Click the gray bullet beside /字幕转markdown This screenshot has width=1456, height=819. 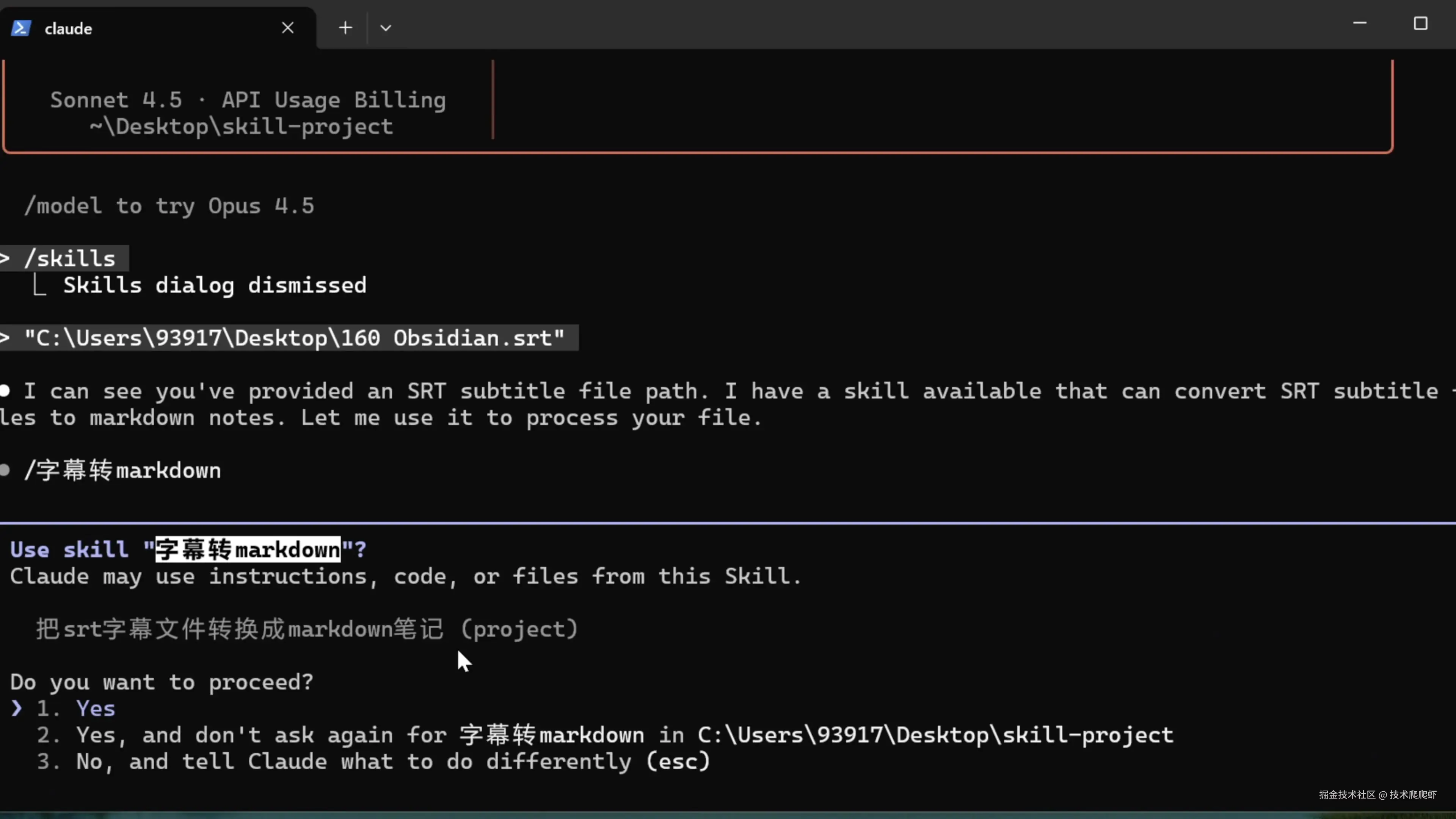(5, 470)
